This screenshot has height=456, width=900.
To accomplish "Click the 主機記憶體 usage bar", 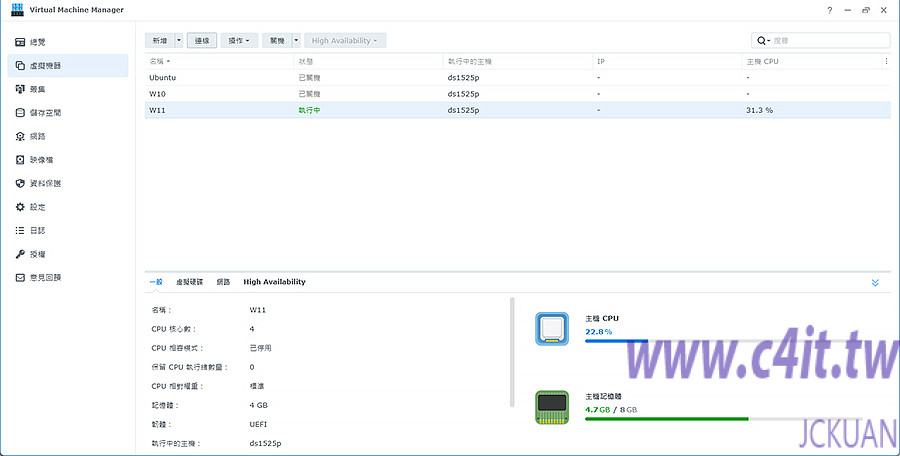I will pyautogui.click(x=723, y=419).
